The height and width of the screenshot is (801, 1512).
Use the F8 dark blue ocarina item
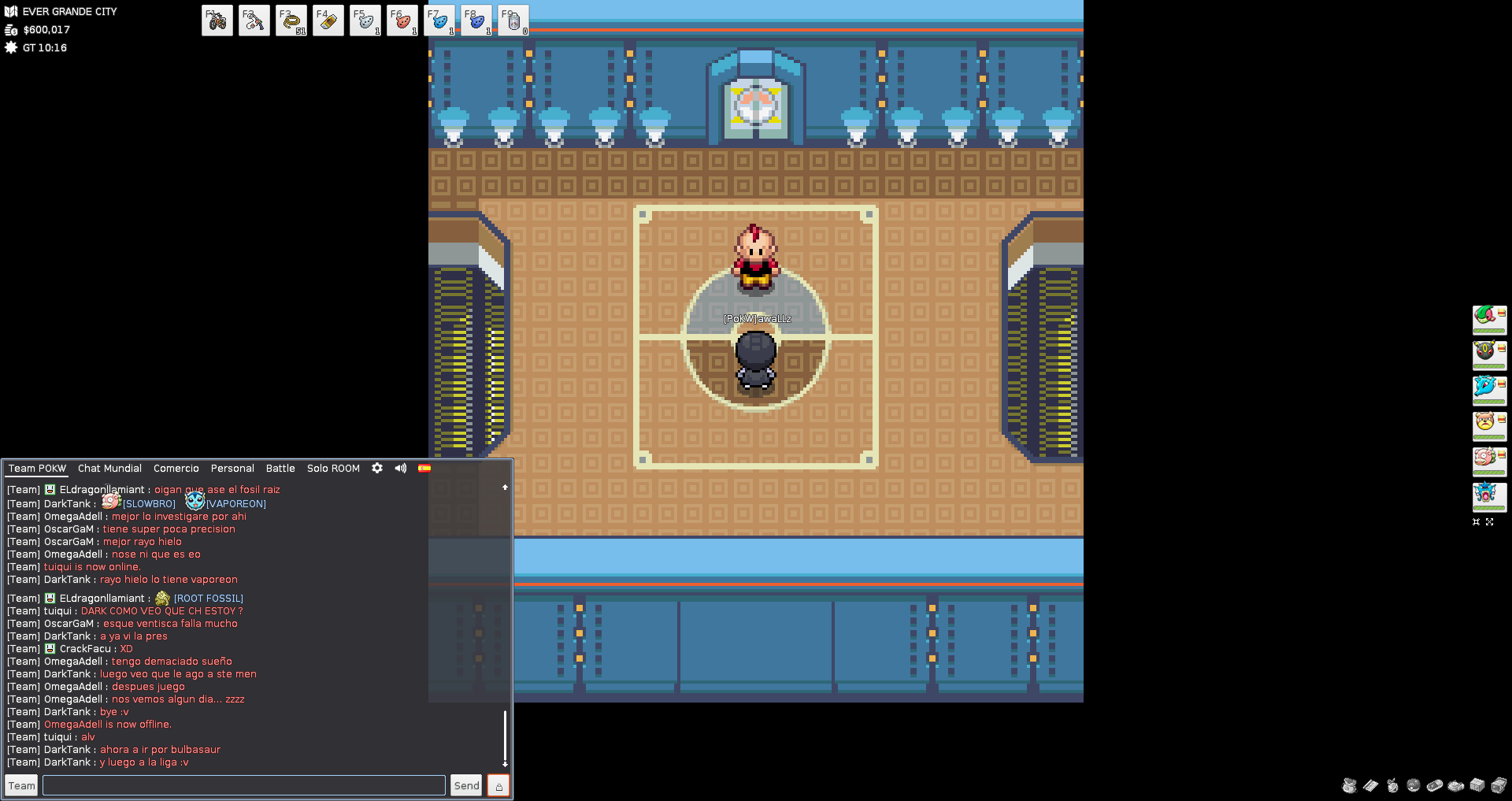[476, 20]
